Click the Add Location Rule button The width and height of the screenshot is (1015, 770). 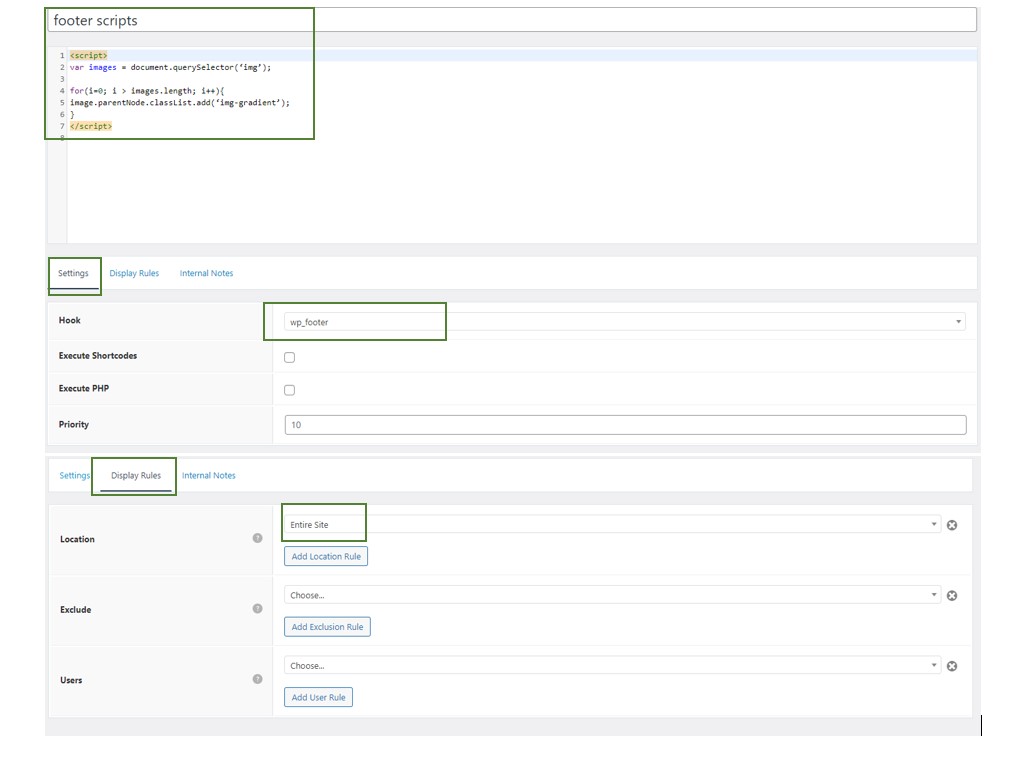tap(326, 556)
